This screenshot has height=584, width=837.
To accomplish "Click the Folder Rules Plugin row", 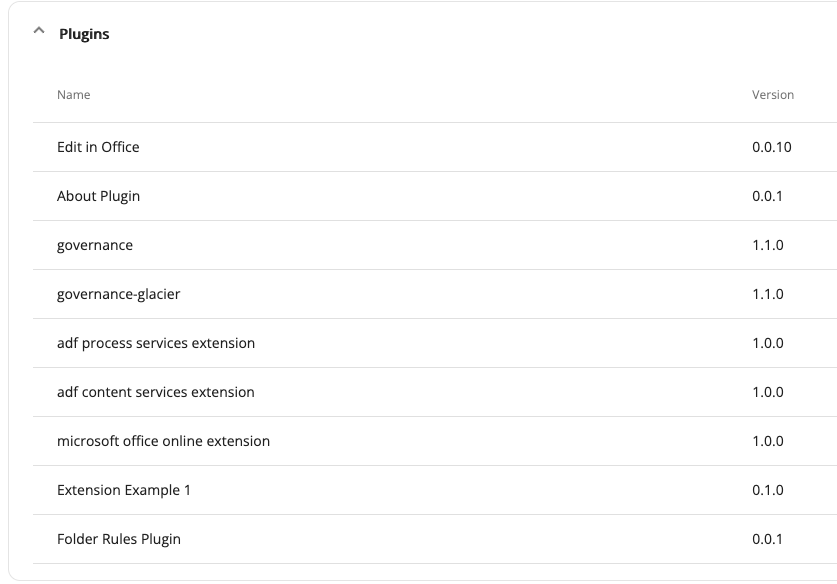I will pyautogui.click(x=119, y=539).
